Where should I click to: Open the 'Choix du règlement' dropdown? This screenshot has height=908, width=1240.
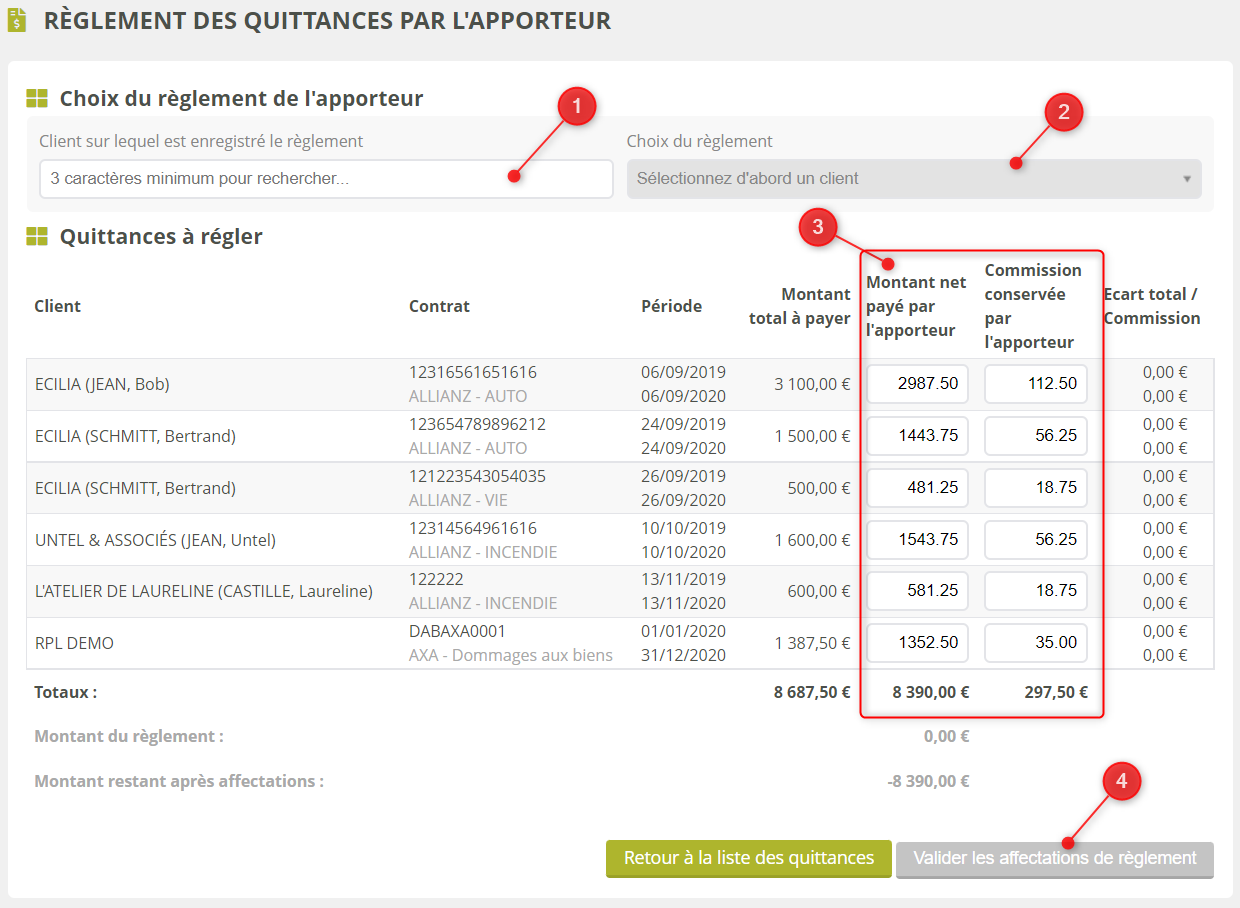pyautogui.click(x=913, y=179)
